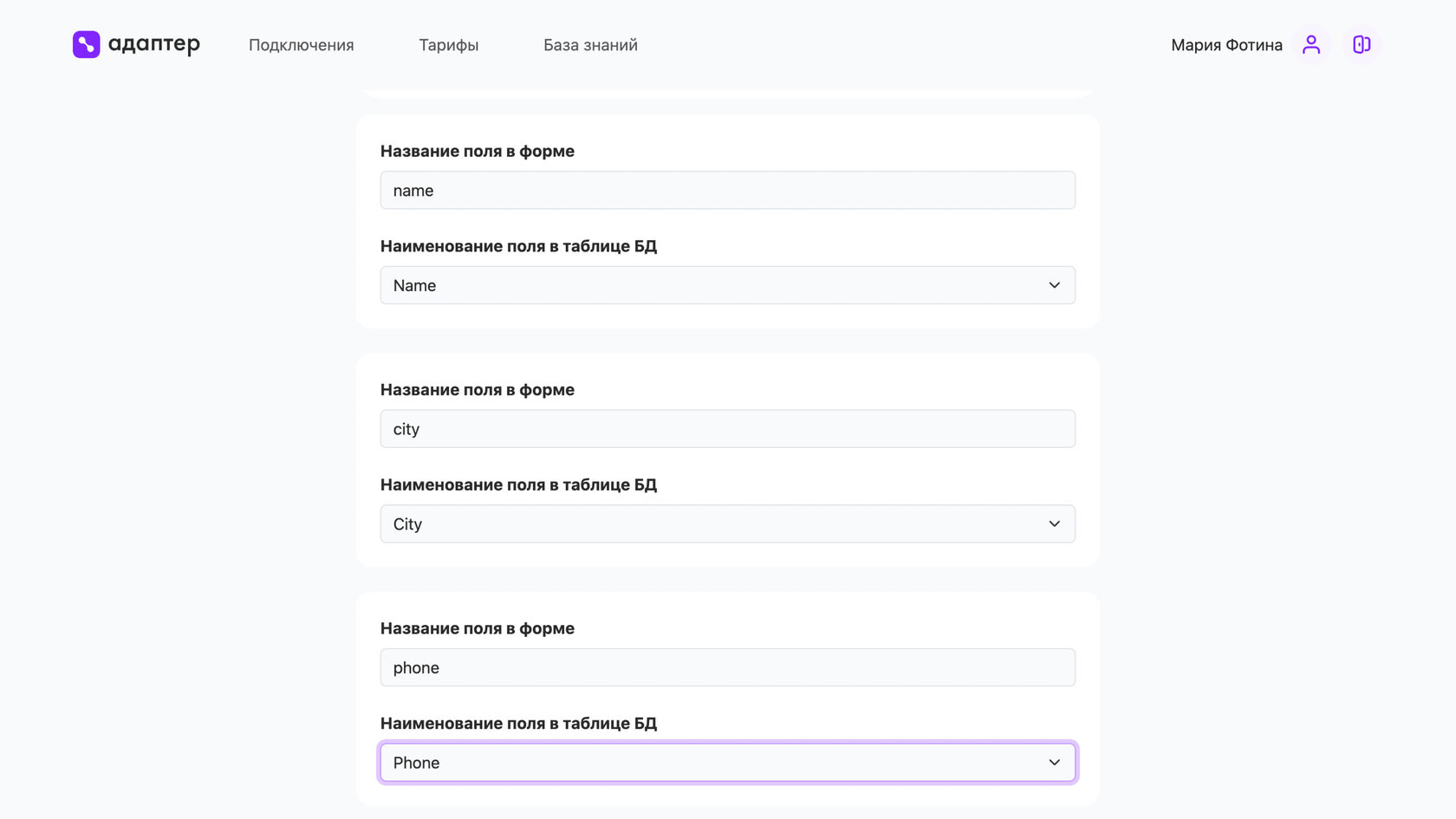Click the purple Адаптер logo icon
This screenshot has width=1456, height=819.
[x=86, y=44]
